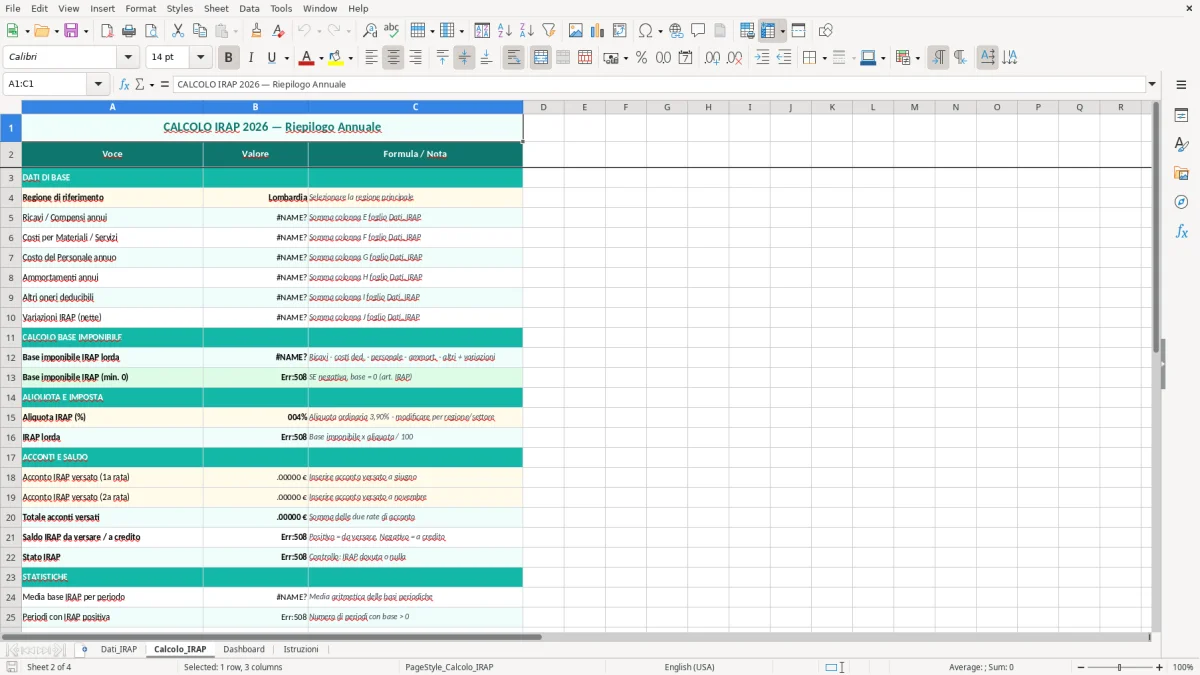
Task: Switch to the Istruzioni sheet tab
Action: click(301, 650)
